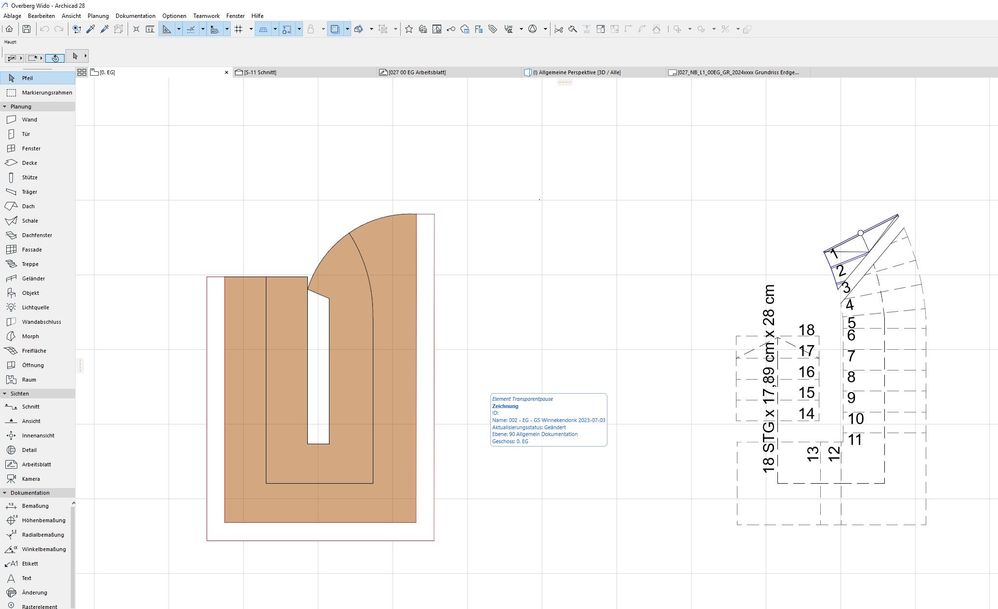Open the 027 00 EG Arbeitsblatt tab
The image size is (998, 609).
pyautogui.click(x=417, y=73)
